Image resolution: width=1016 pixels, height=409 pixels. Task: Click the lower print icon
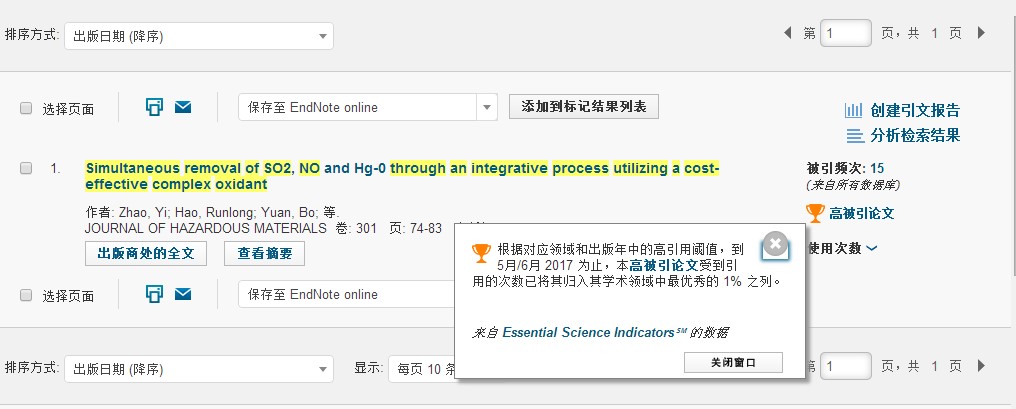pos(154,294)
